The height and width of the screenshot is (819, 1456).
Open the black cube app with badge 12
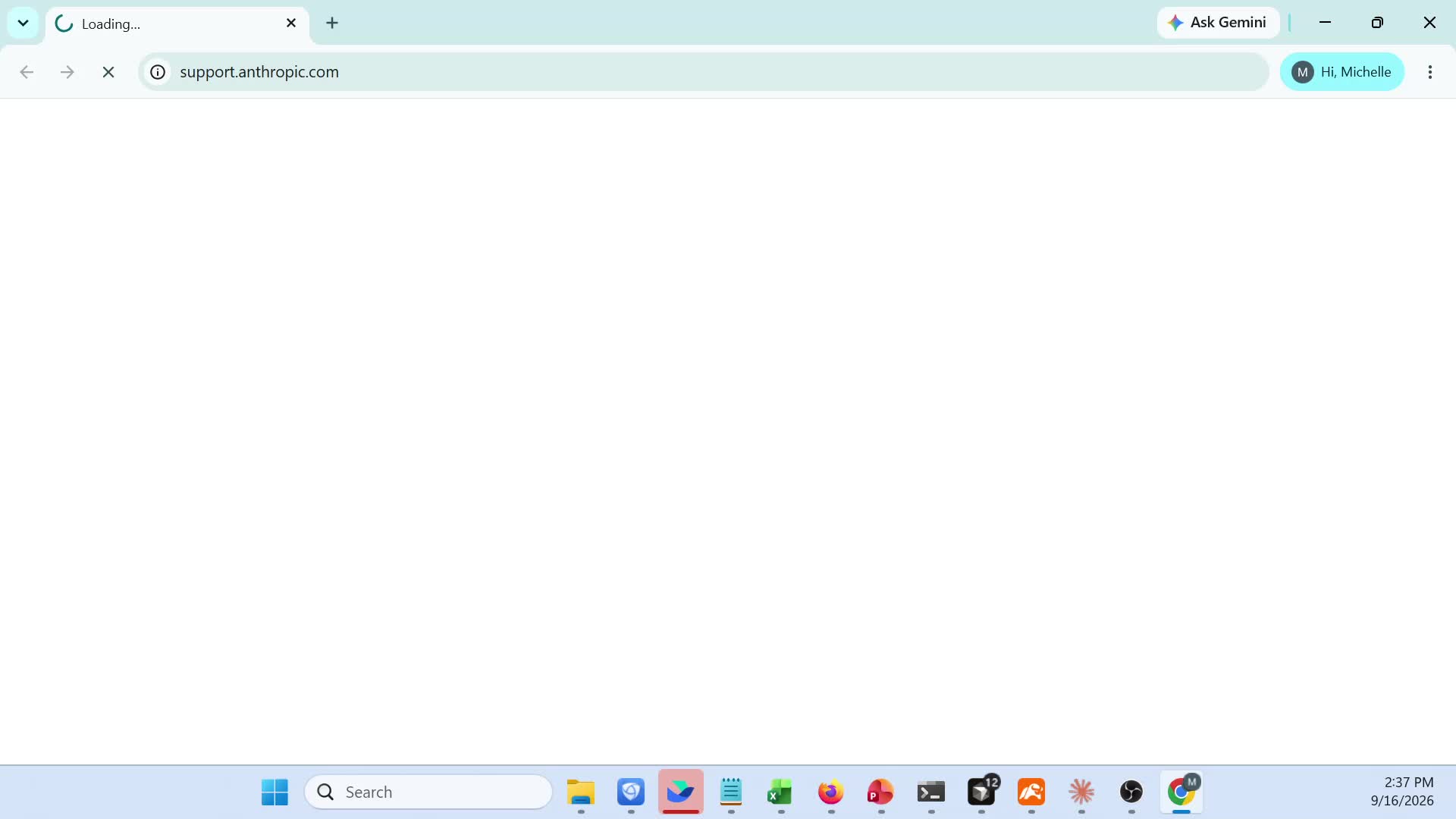982,792
